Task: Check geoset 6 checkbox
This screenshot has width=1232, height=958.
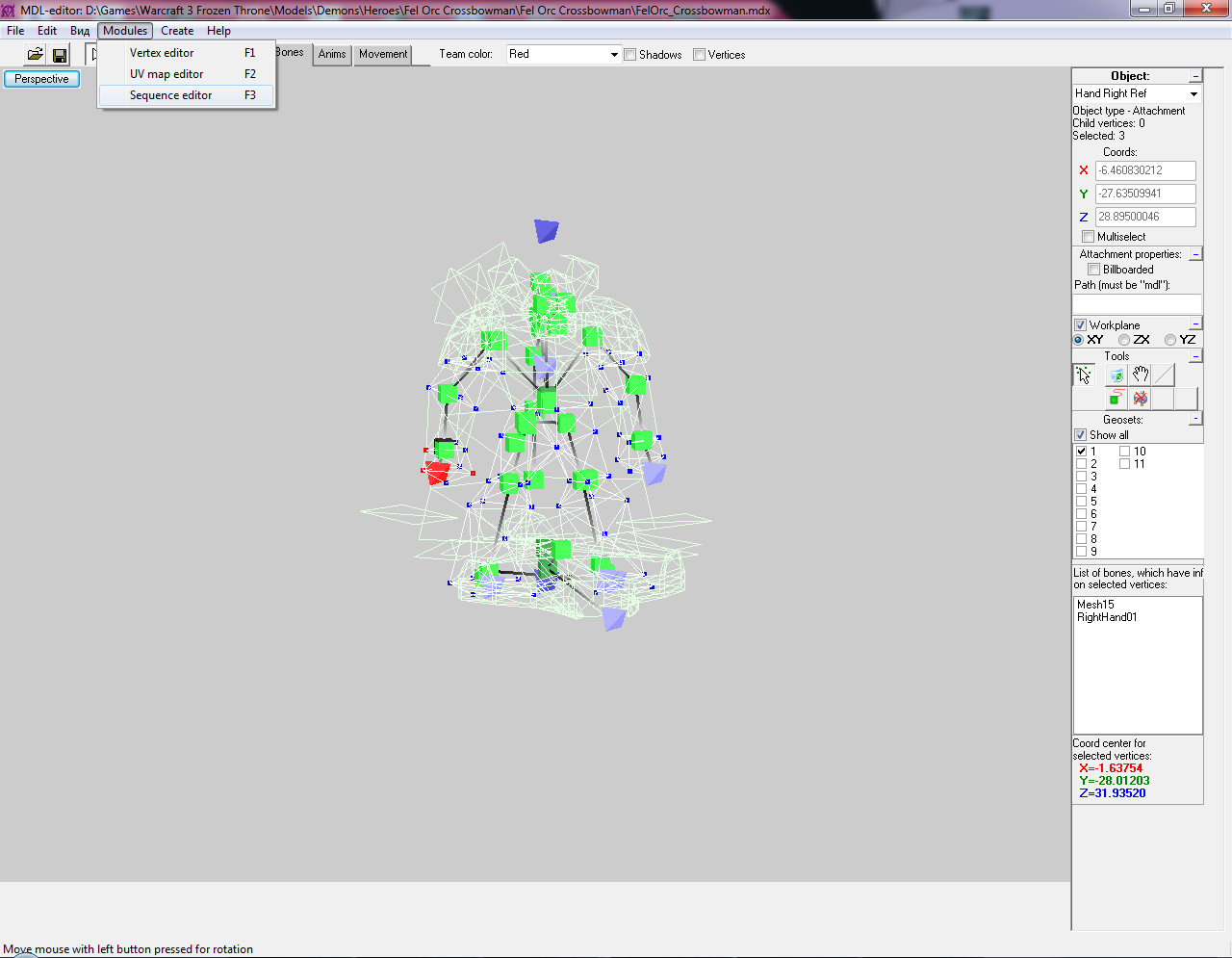Action: coord(1081,514)
